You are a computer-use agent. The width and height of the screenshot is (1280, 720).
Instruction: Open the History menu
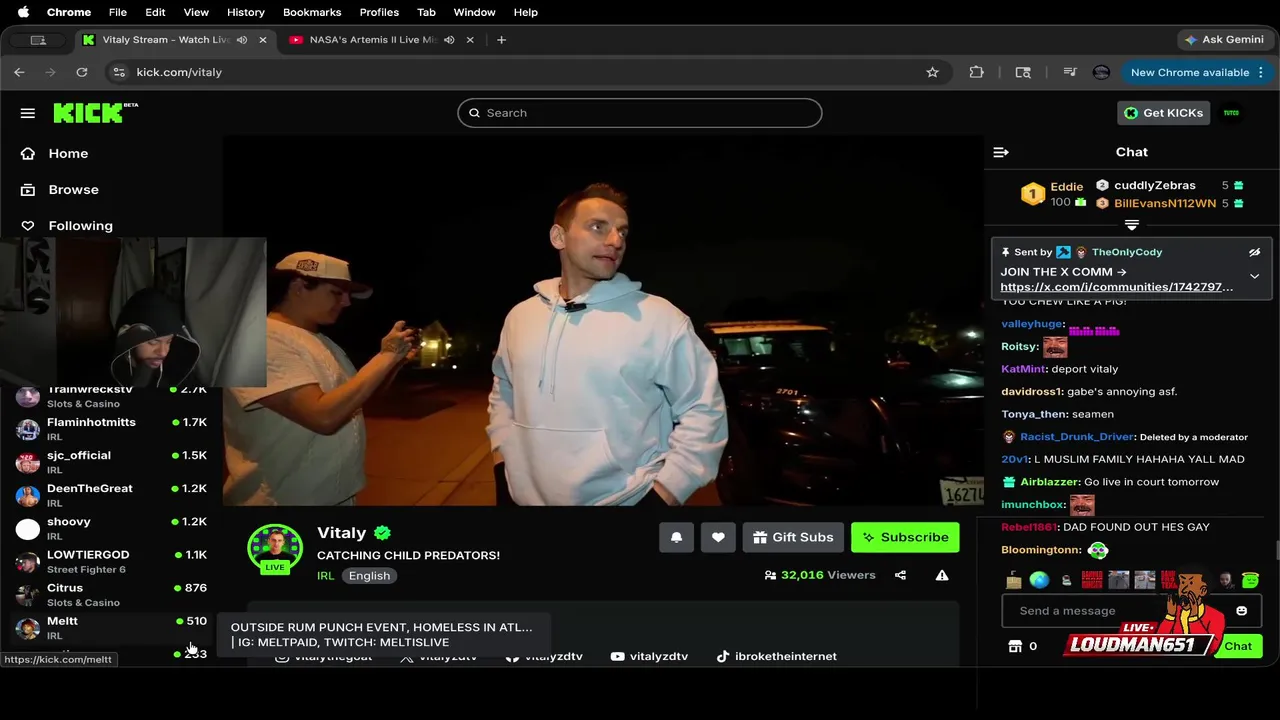[x=245, y=12]
